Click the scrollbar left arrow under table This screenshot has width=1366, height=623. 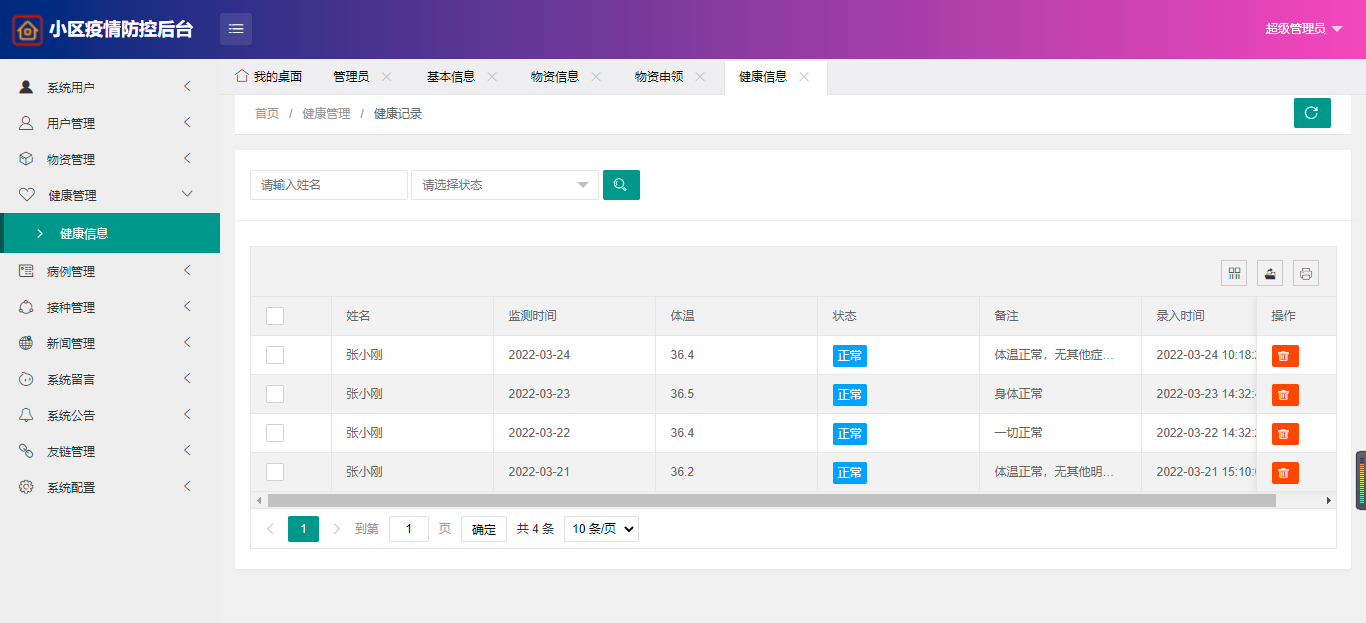pos(259,500)
